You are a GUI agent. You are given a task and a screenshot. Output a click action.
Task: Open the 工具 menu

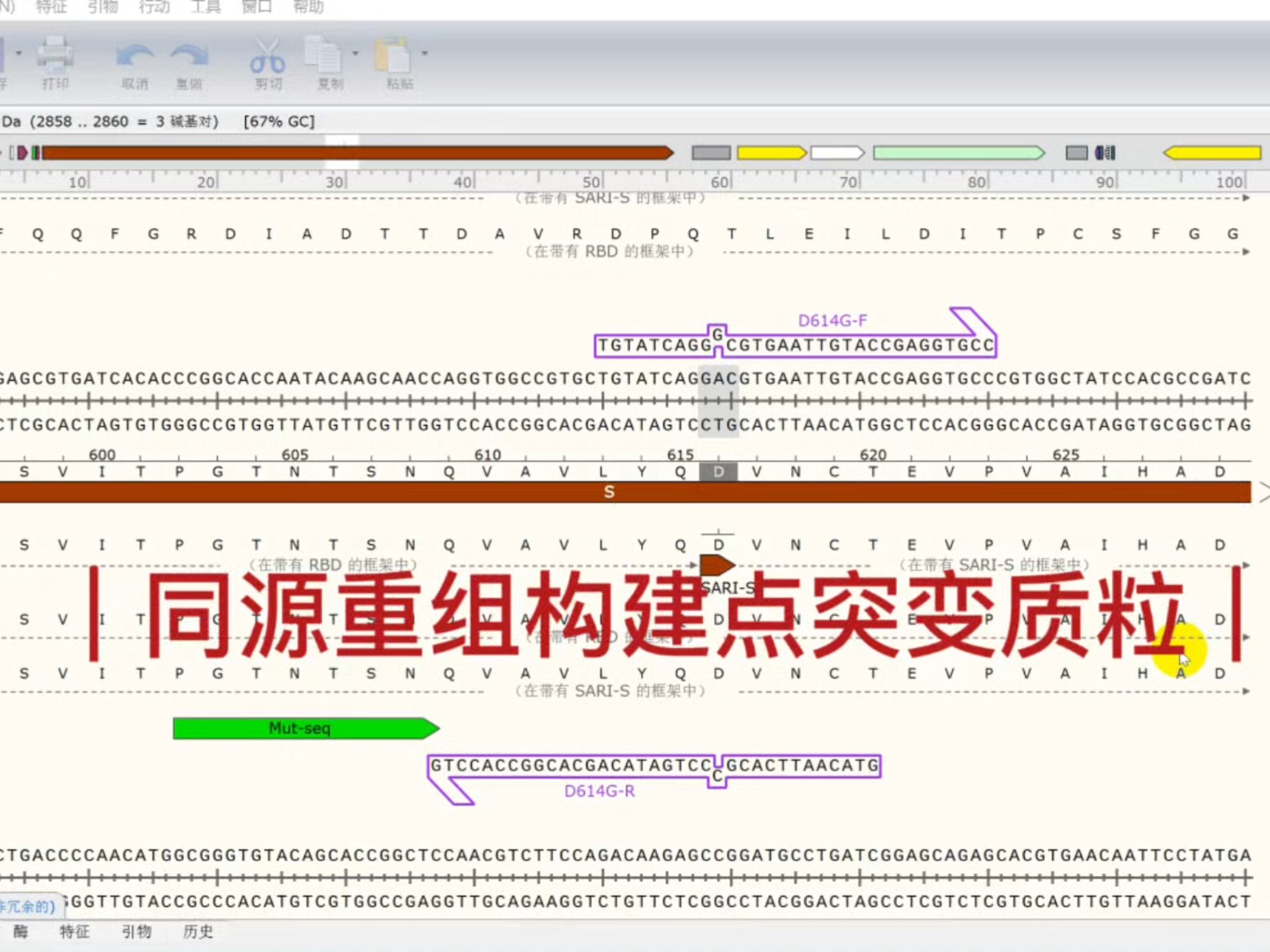[x=204, y=7]
